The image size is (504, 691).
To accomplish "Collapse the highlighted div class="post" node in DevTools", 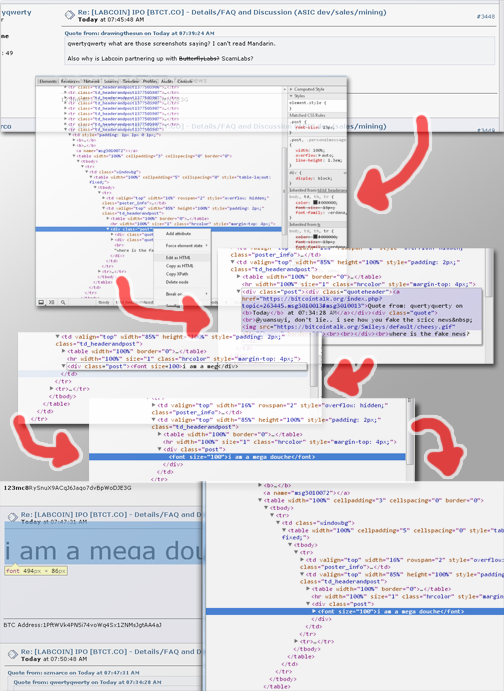I will [x=108, y=229].
